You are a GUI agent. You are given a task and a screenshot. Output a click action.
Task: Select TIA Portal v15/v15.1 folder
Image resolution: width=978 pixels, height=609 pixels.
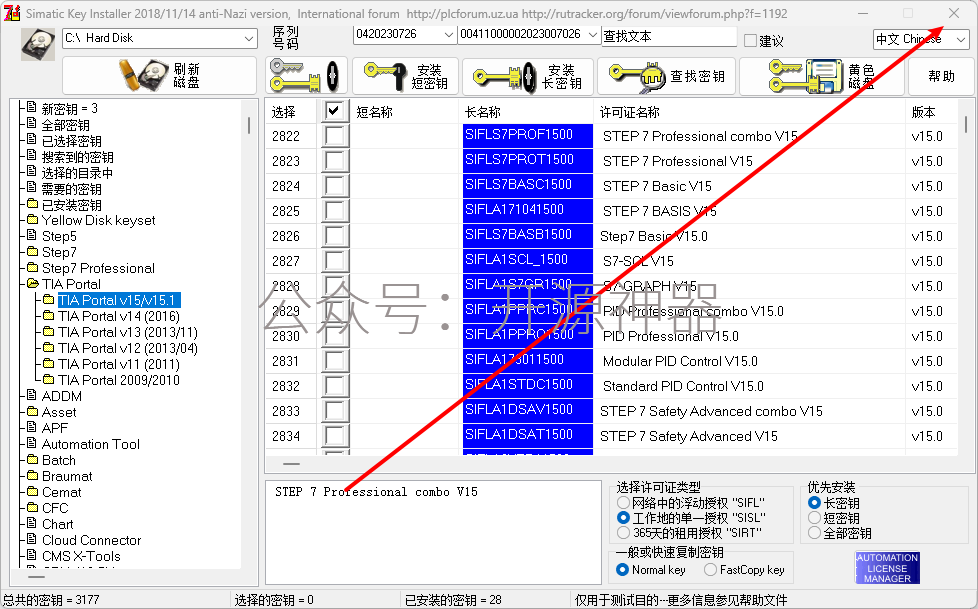click(x=117, y=300)
